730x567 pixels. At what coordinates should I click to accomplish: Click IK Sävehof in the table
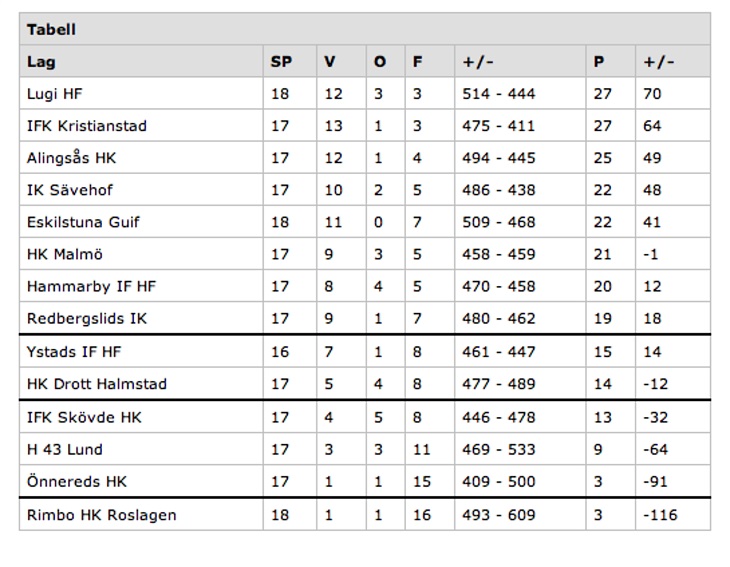point(69,190)
